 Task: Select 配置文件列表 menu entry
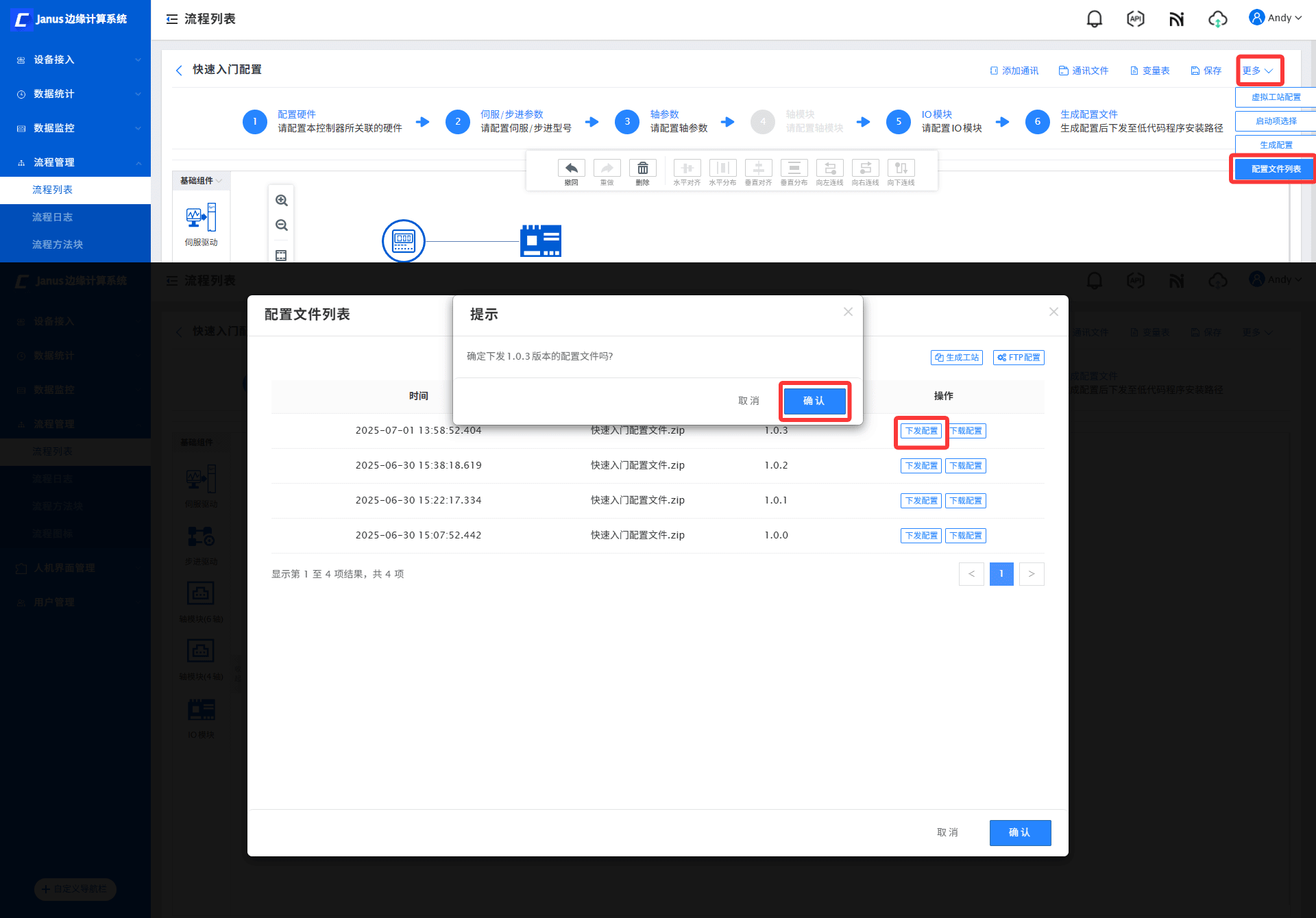1275,169
